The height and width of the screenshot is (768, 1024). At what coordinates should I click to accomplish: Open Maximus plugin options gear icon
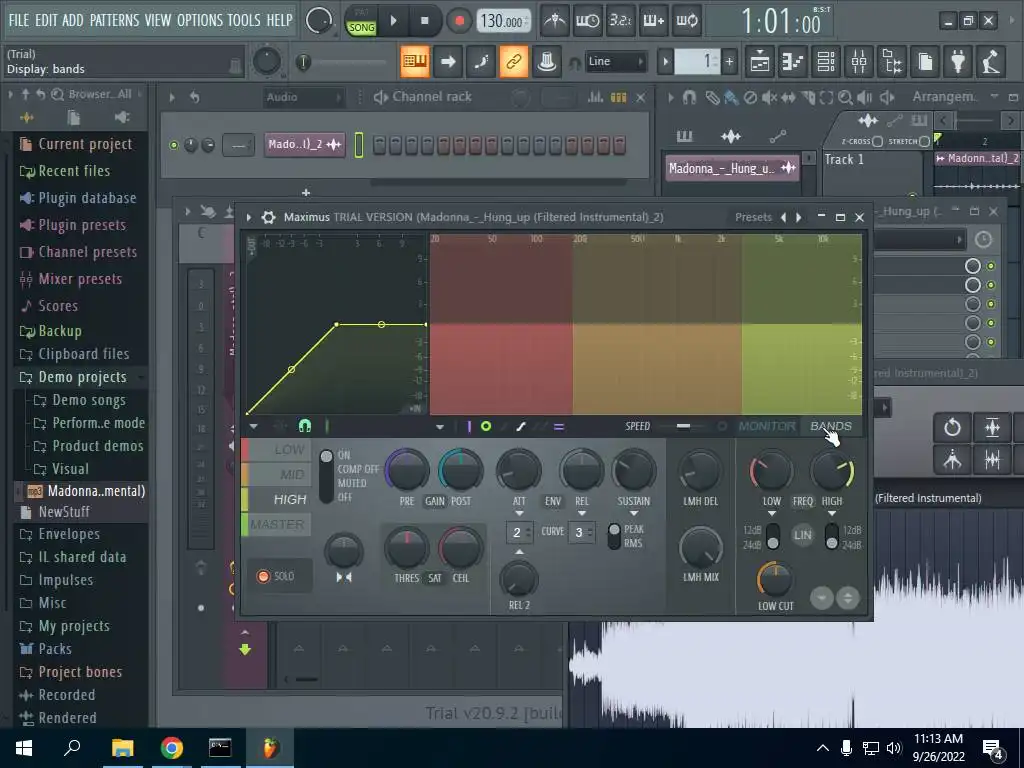pos(268,217)
